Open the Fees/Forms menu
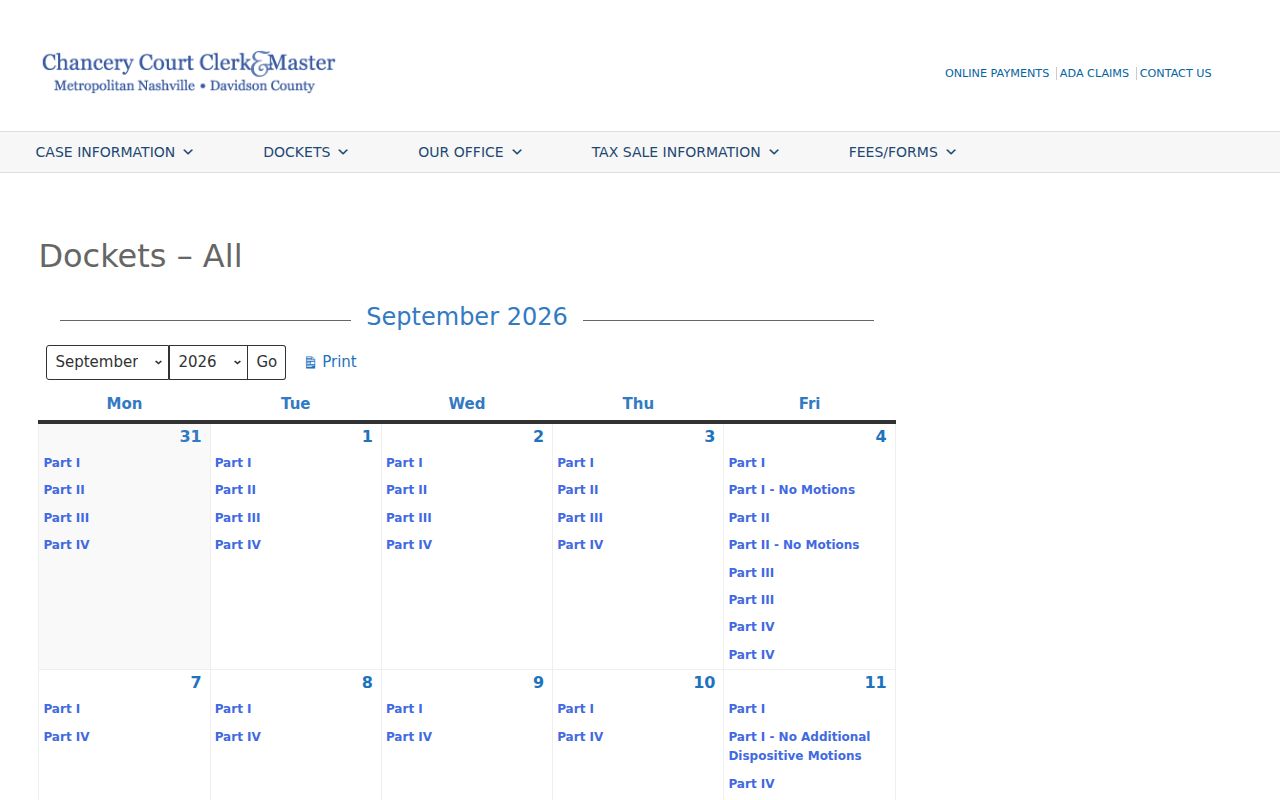Image resolution: width=1280 pixels, height=800 pixels. pyautogui.click(x=903, y=152)
